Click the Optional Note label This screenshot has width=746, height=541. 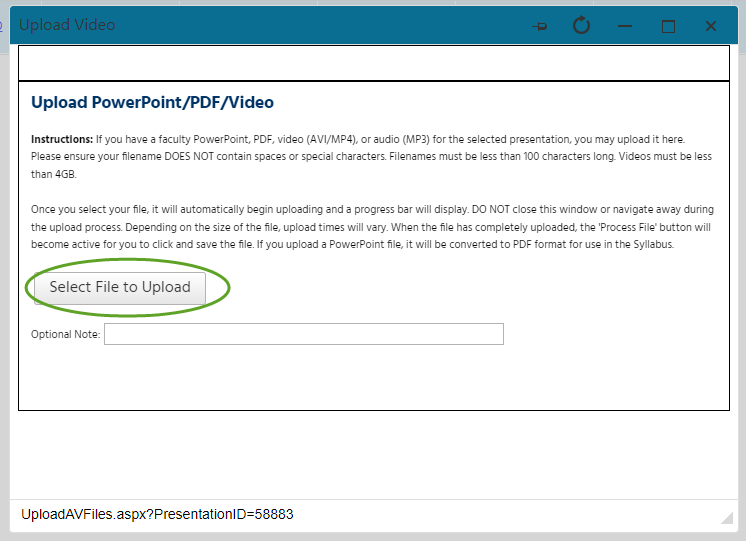click(x=65, y=334)
